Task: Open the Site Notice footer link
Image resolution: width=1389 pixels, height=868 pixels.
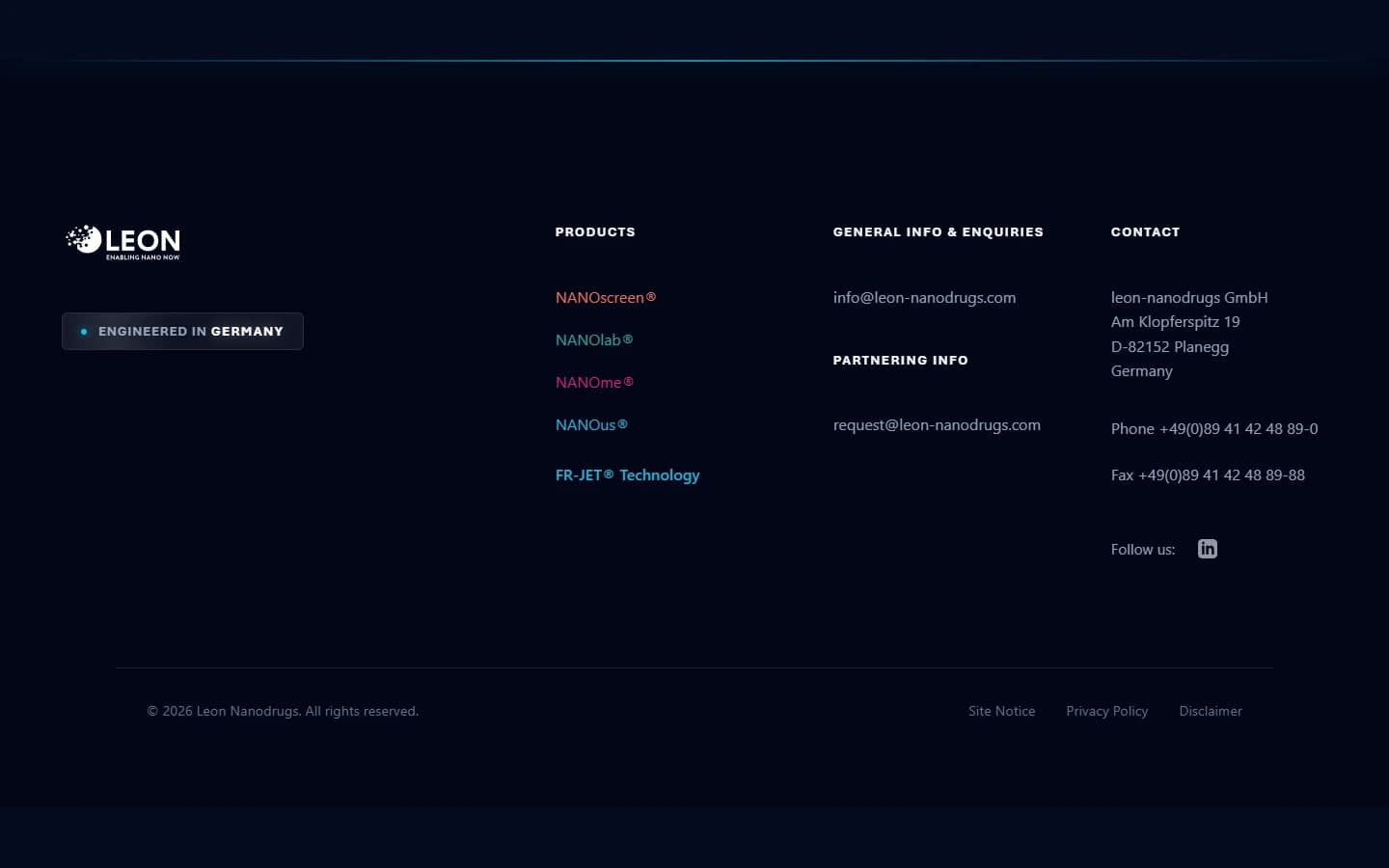Action: point(1001,711)
